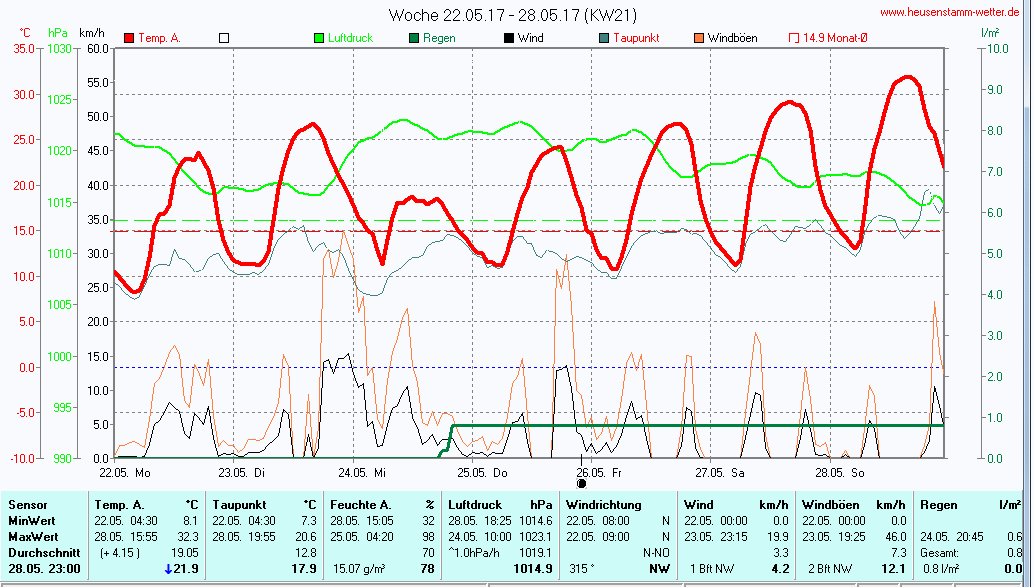Click the dark green Regen legend square
The height and width of the screenshot is (587, 1034).
414,38
